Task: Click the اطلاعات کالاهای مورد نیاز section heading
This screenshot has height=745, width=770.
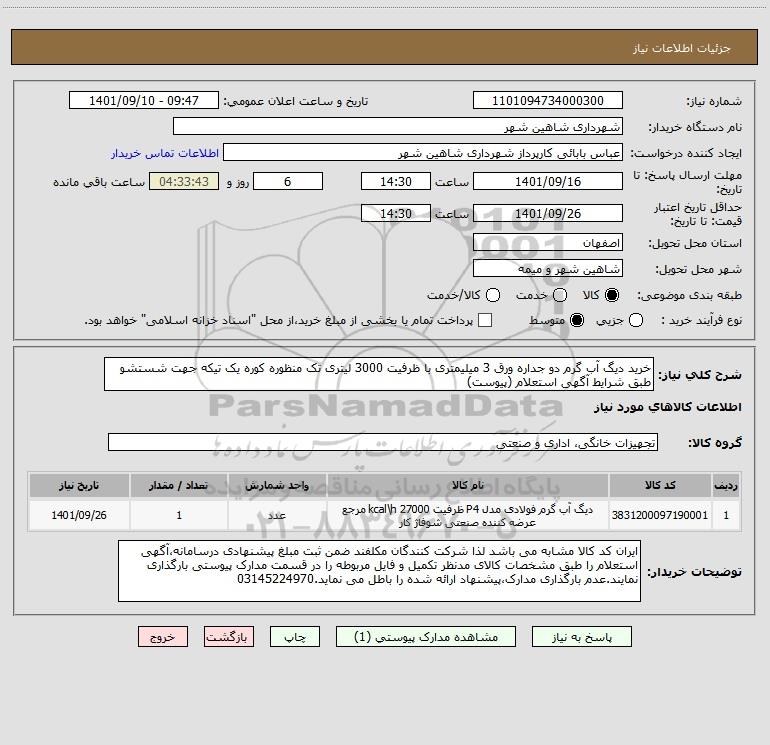Action: [668, 407]
